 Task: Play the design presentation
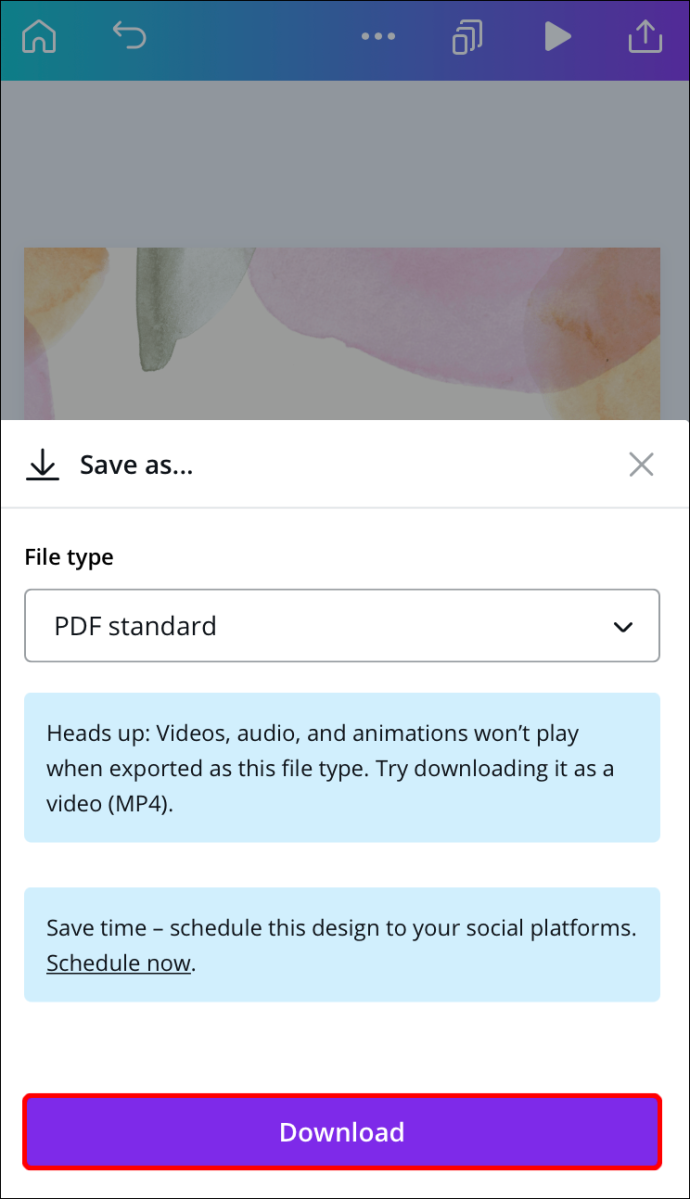[558, 37]
